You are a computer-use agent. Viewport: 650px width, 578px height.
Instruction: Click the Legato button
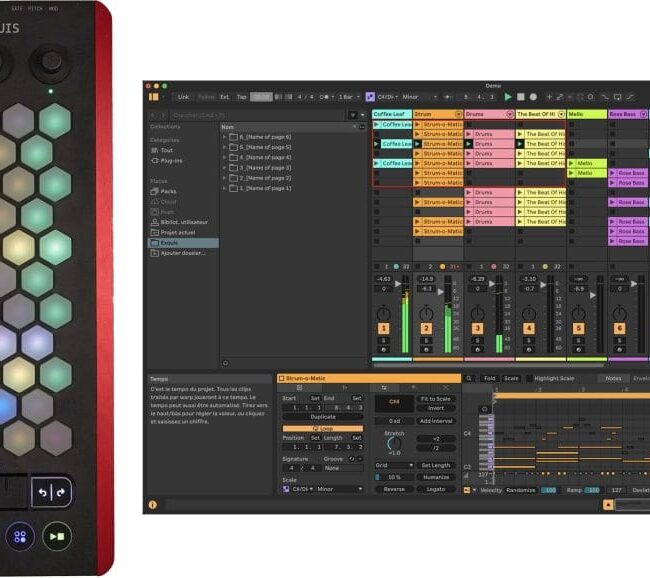[436, 489]
